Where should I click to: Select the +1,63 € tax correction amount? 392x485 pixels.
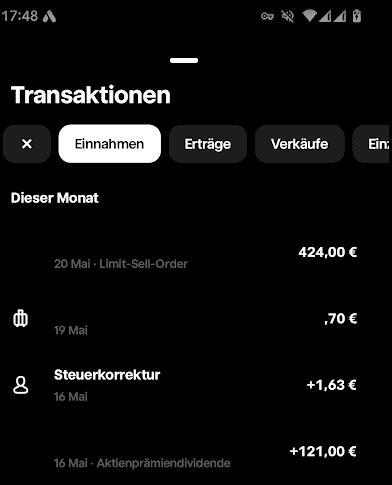[331, 385]
